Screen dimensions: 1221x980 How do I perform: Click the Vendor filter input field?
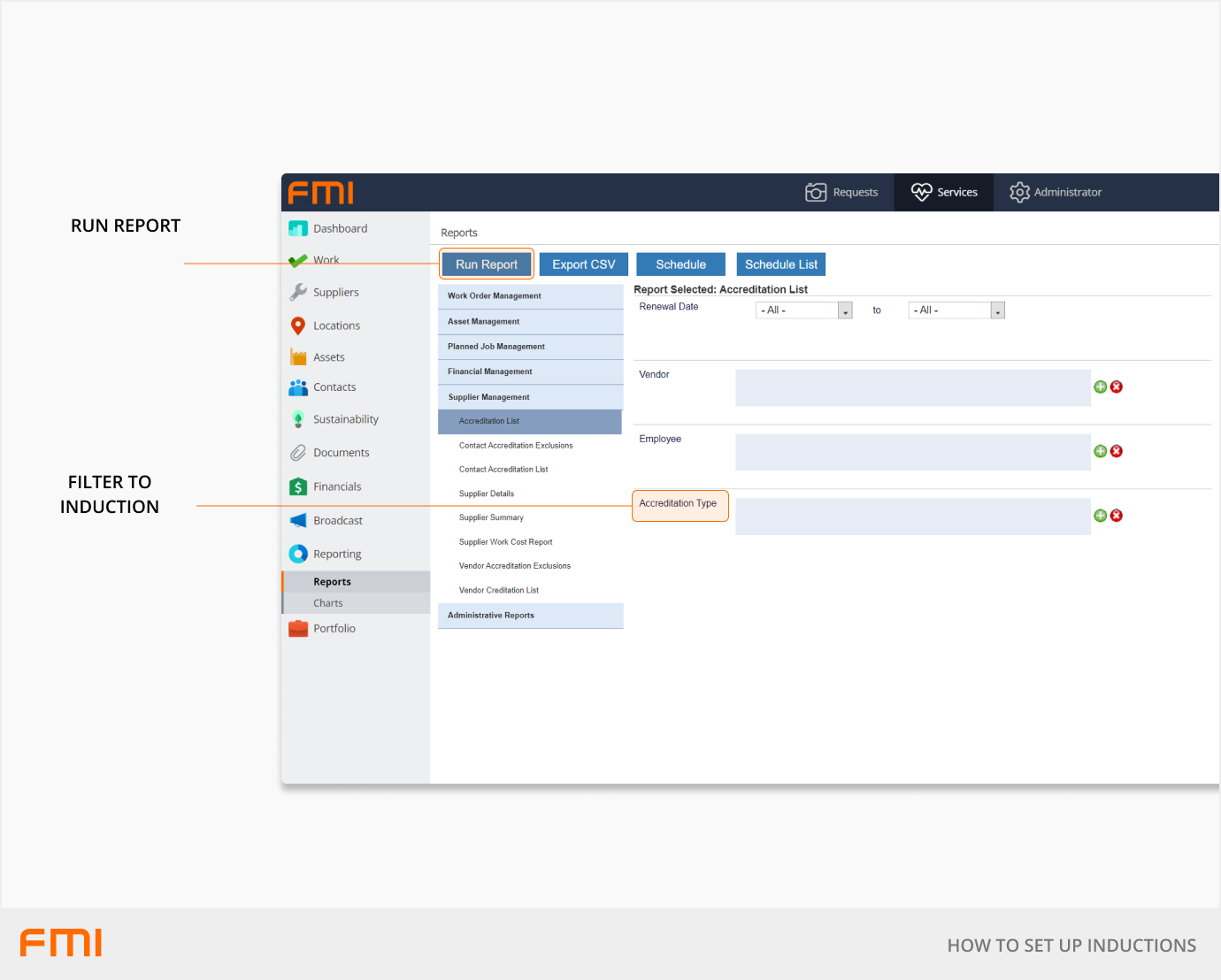coord(912,387)
